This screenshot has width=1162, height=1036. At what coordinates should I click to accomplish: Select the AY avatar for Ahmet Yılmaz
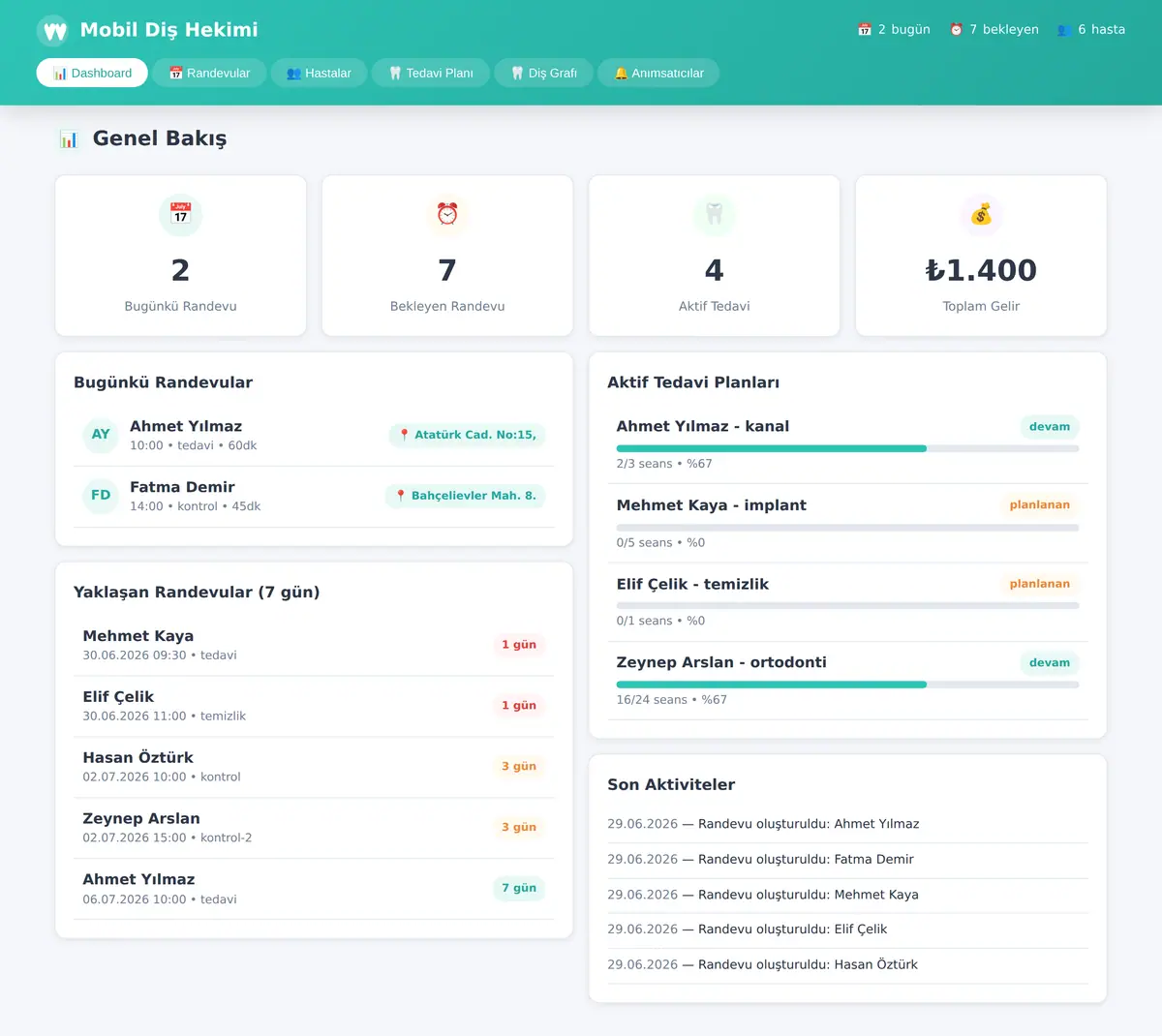[101, 435]
